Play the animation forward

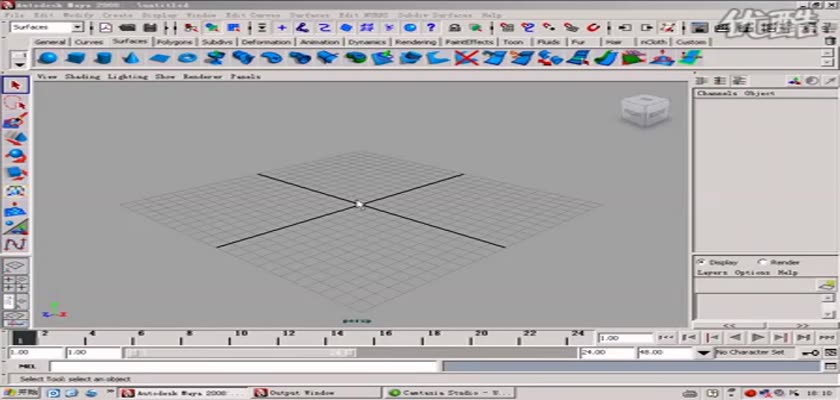(758, 337)
